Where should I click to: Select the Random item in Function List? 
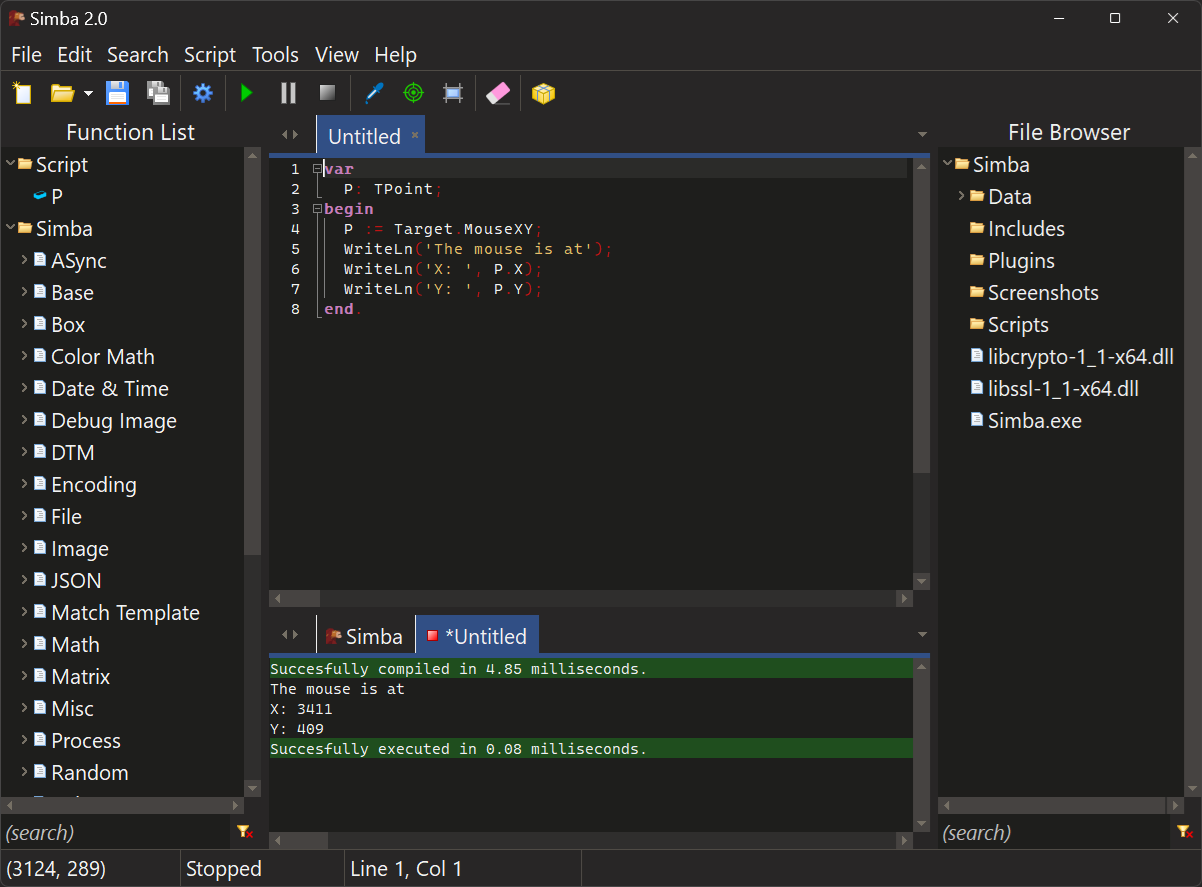point(89,772)
